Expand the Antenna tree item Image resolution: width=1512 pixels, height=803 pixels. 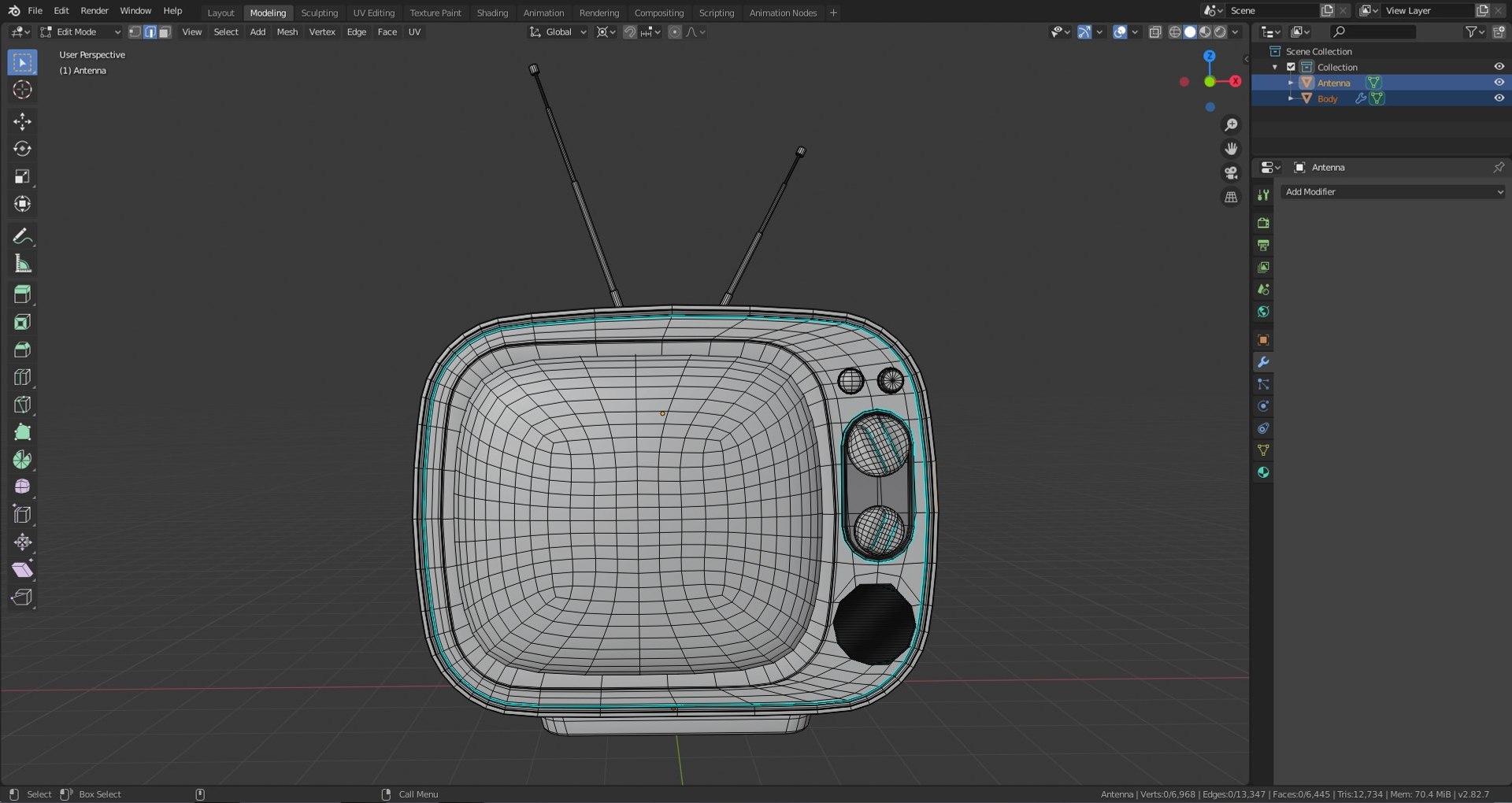(x=1290, y=83)
